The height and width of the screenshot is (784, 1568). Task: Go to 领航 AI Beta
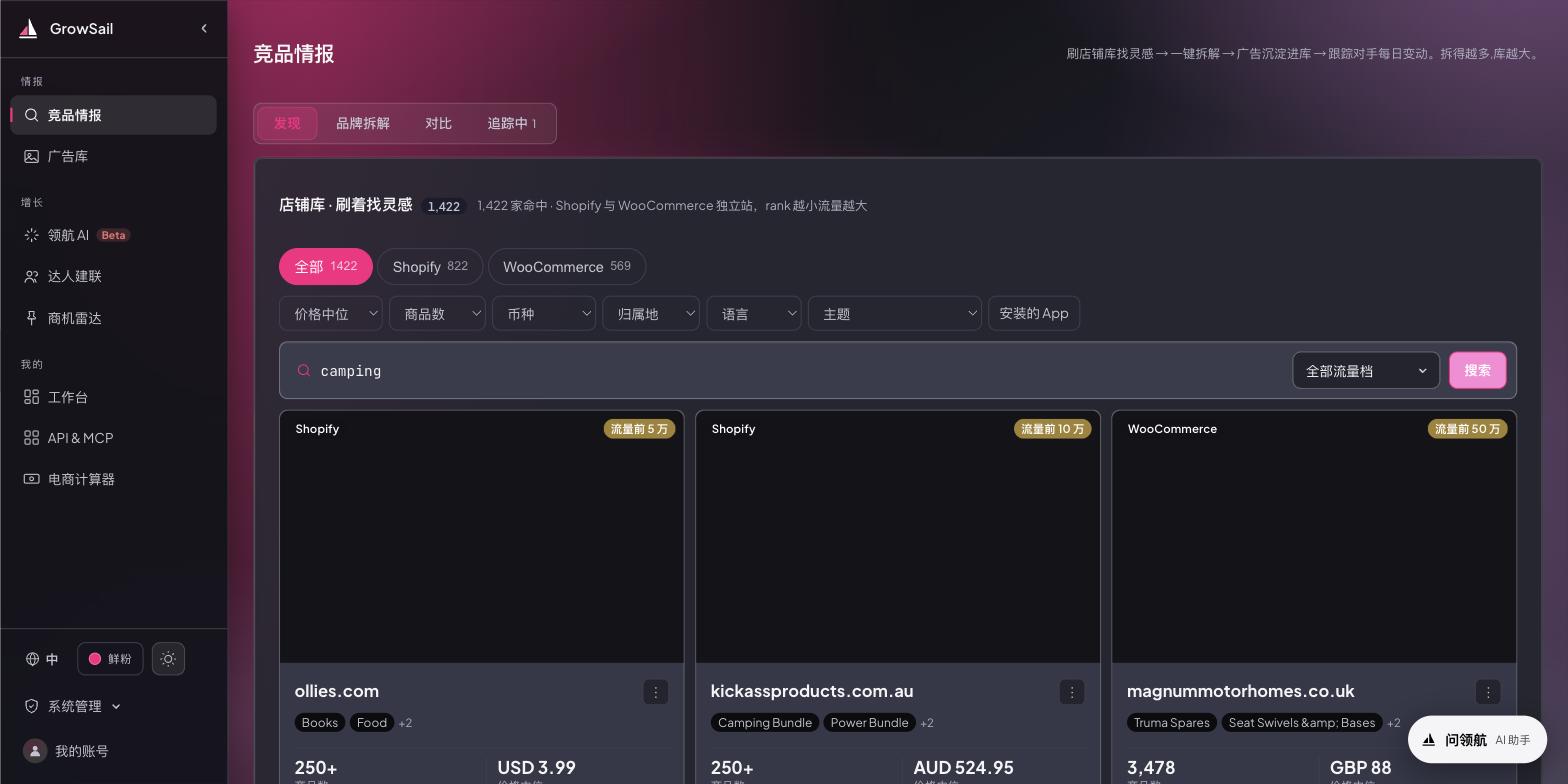pos(113,235)
